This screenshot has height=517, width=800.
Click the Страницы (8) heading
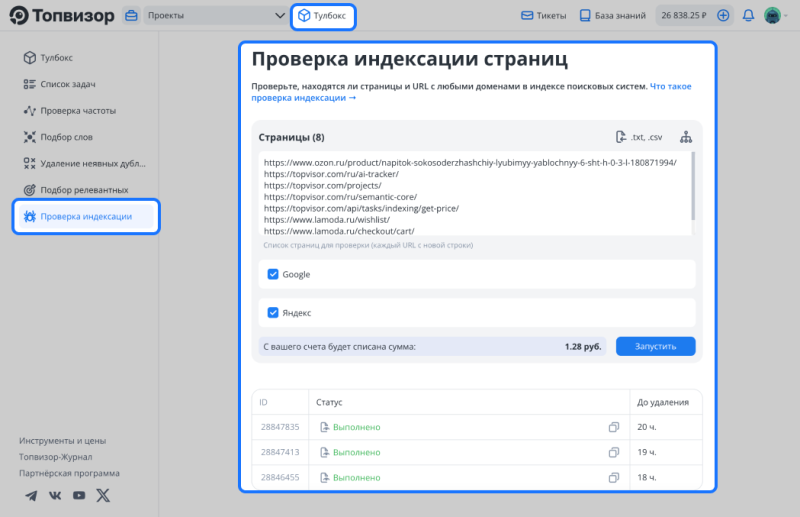tap(291, 137)
